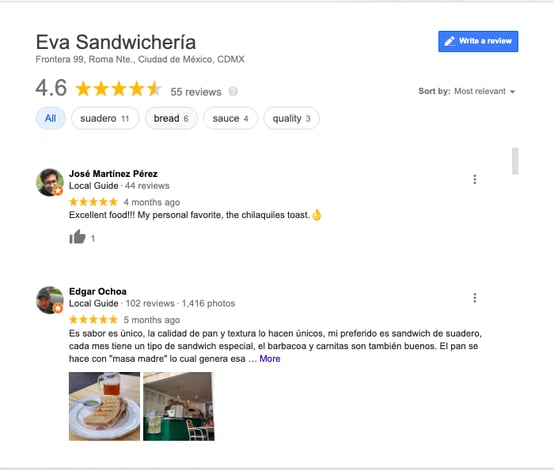Screen dimensions: 554x470
Task: Filter reviews by suadero
Action: pos(105,118)
